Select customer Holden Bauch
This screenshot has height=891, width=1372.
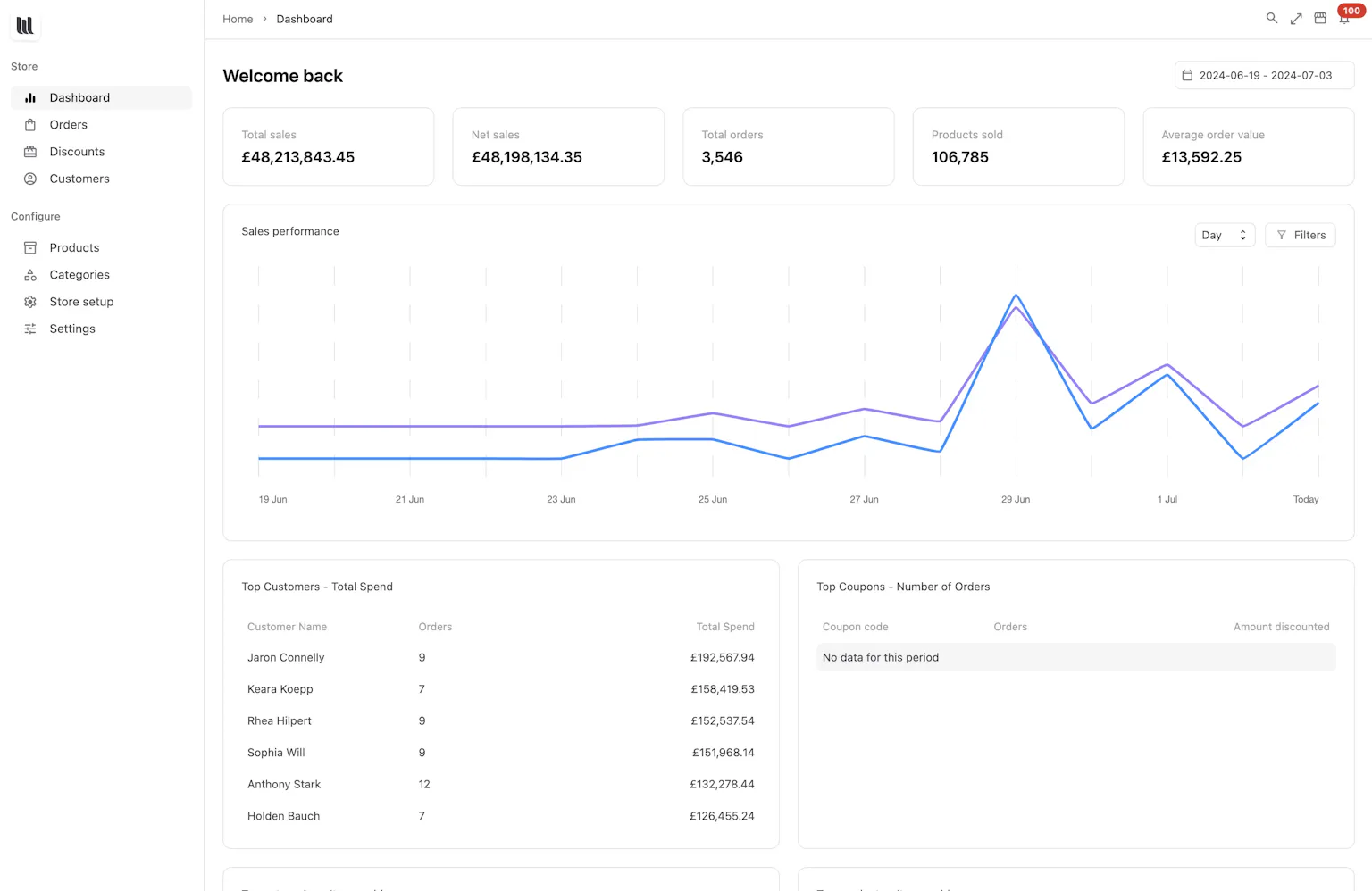tap(283, 816)
